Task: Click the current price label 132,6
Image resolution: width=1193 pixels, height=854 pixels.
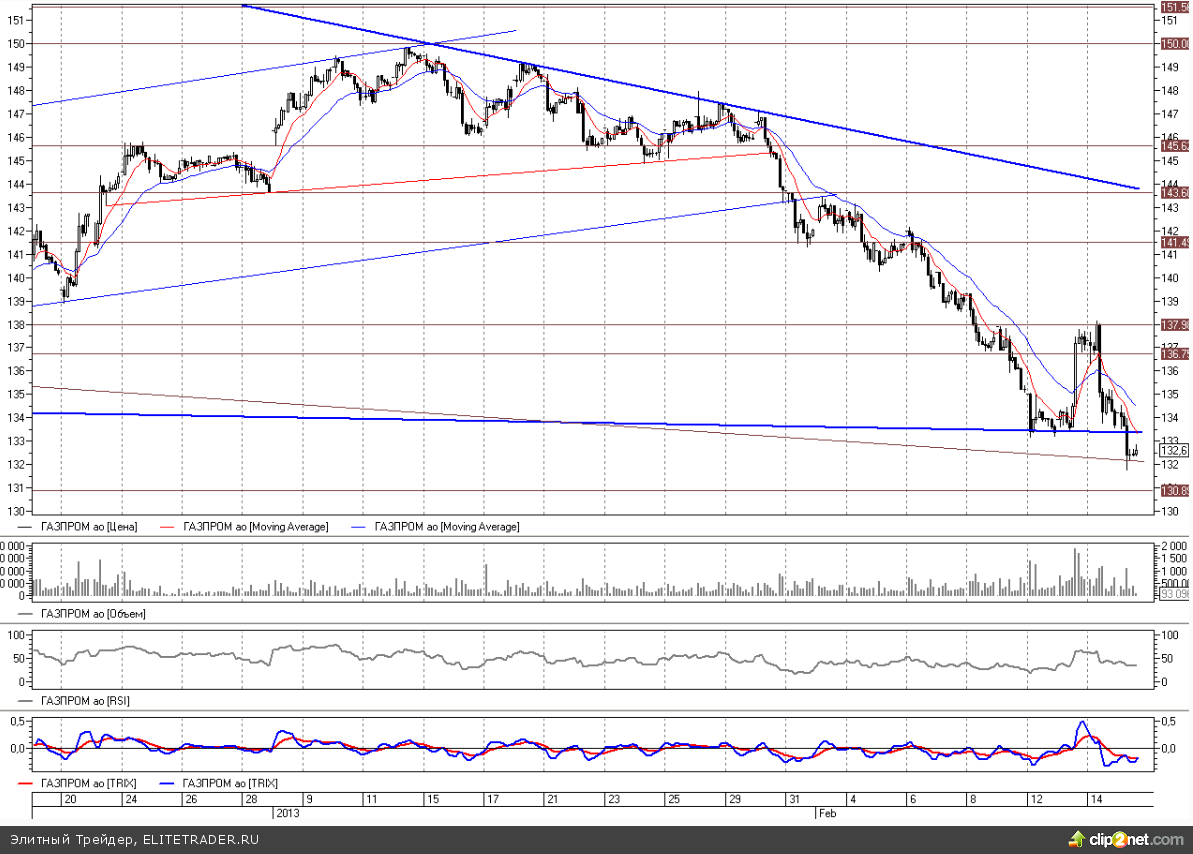Action: pyautogui.click(x=1173, y=450)
